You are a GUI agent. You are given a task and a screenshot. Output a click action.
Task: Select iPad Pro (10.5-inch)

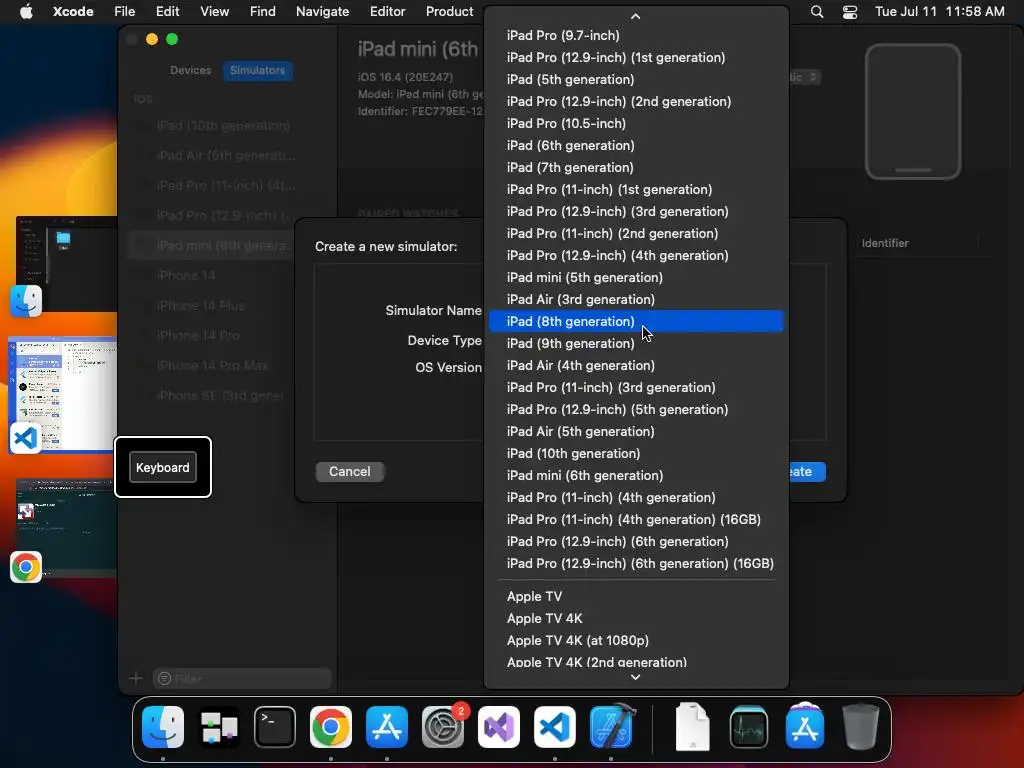point(635,123)
